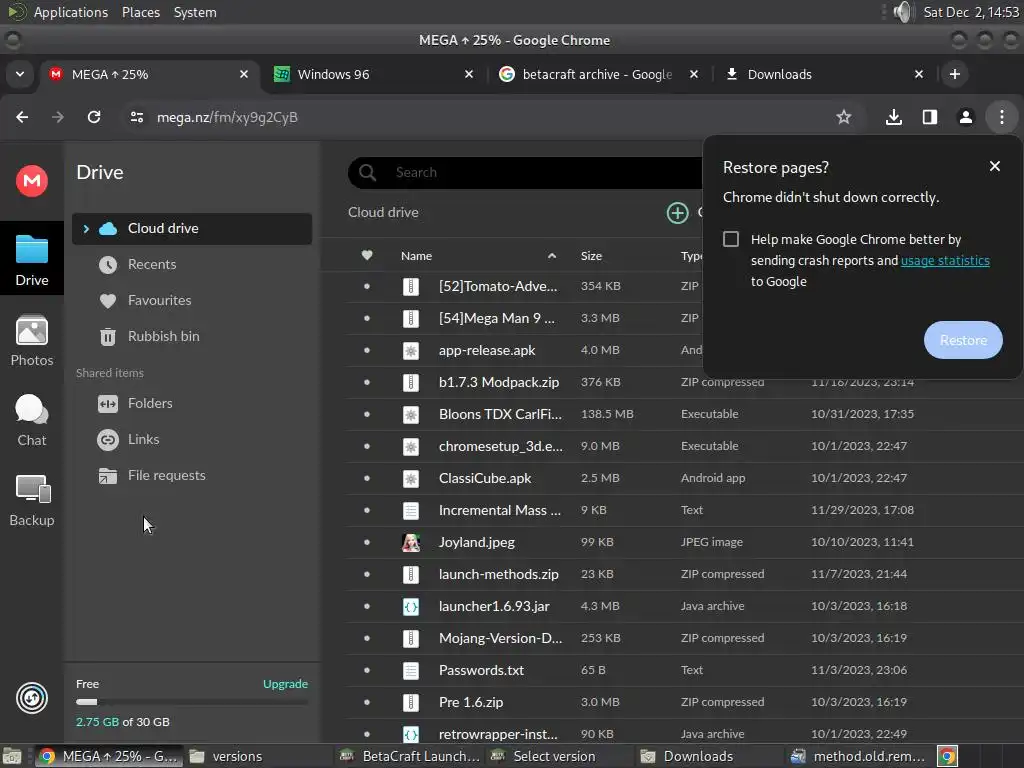Toggle the favourite dot for Pre 1.6.zip
The width and height of the screenshot is (1024, 768).
point(367,702)
